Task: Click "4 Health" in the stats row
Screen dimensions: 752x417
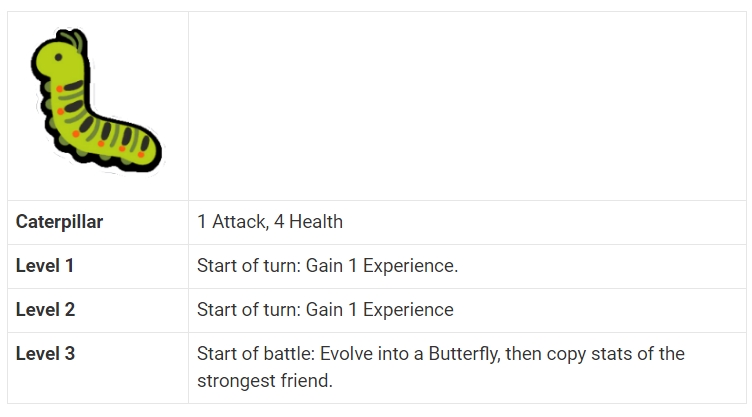Action: pos(308,222)
